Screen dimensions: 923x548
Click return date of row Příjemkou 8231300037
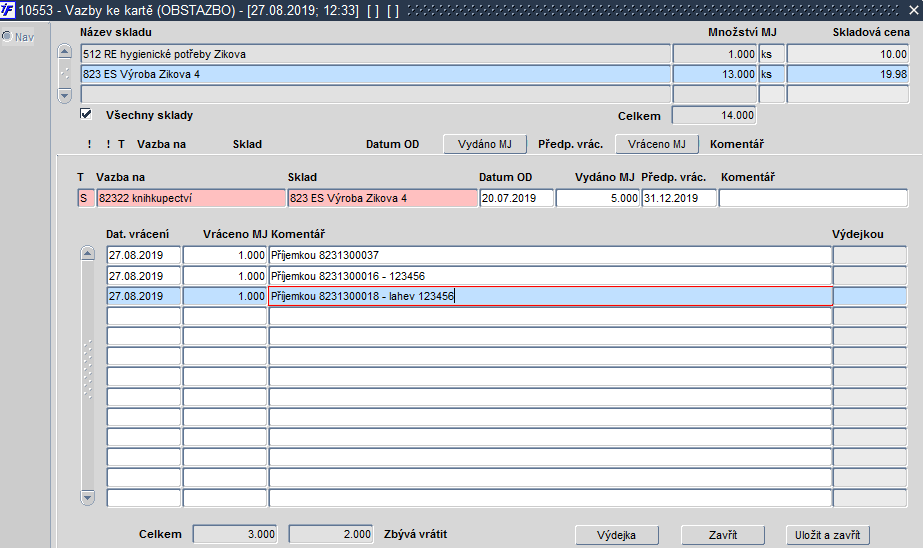pyautogui.click(x=144, y=255)
